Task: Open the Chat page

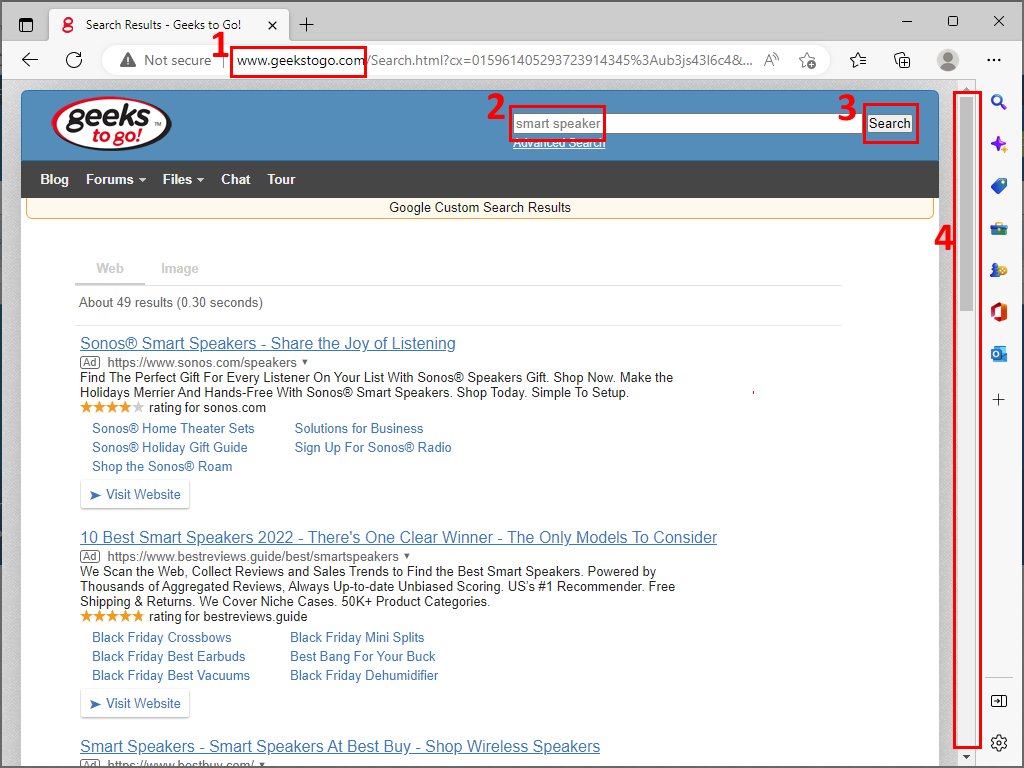Action: point(236,180)
